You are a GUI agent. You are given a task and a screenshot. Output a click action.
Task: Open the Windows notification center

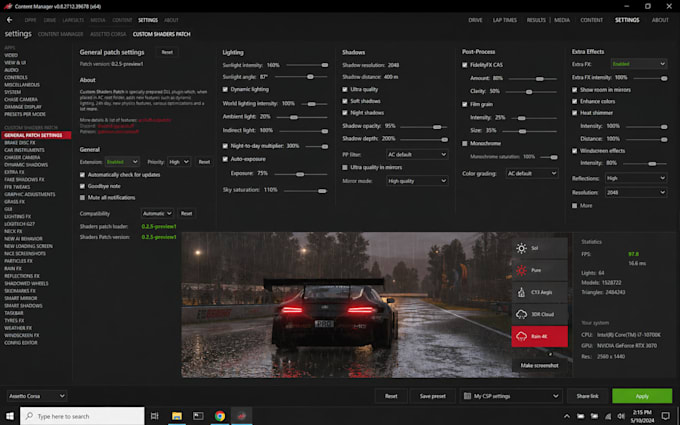pyautogui.click(x=666, y=416)
